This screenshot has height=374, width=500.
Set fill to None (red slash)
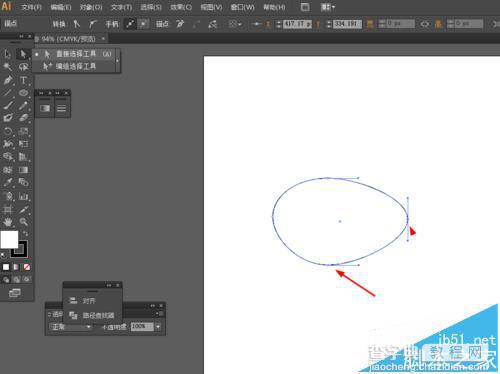27,267
